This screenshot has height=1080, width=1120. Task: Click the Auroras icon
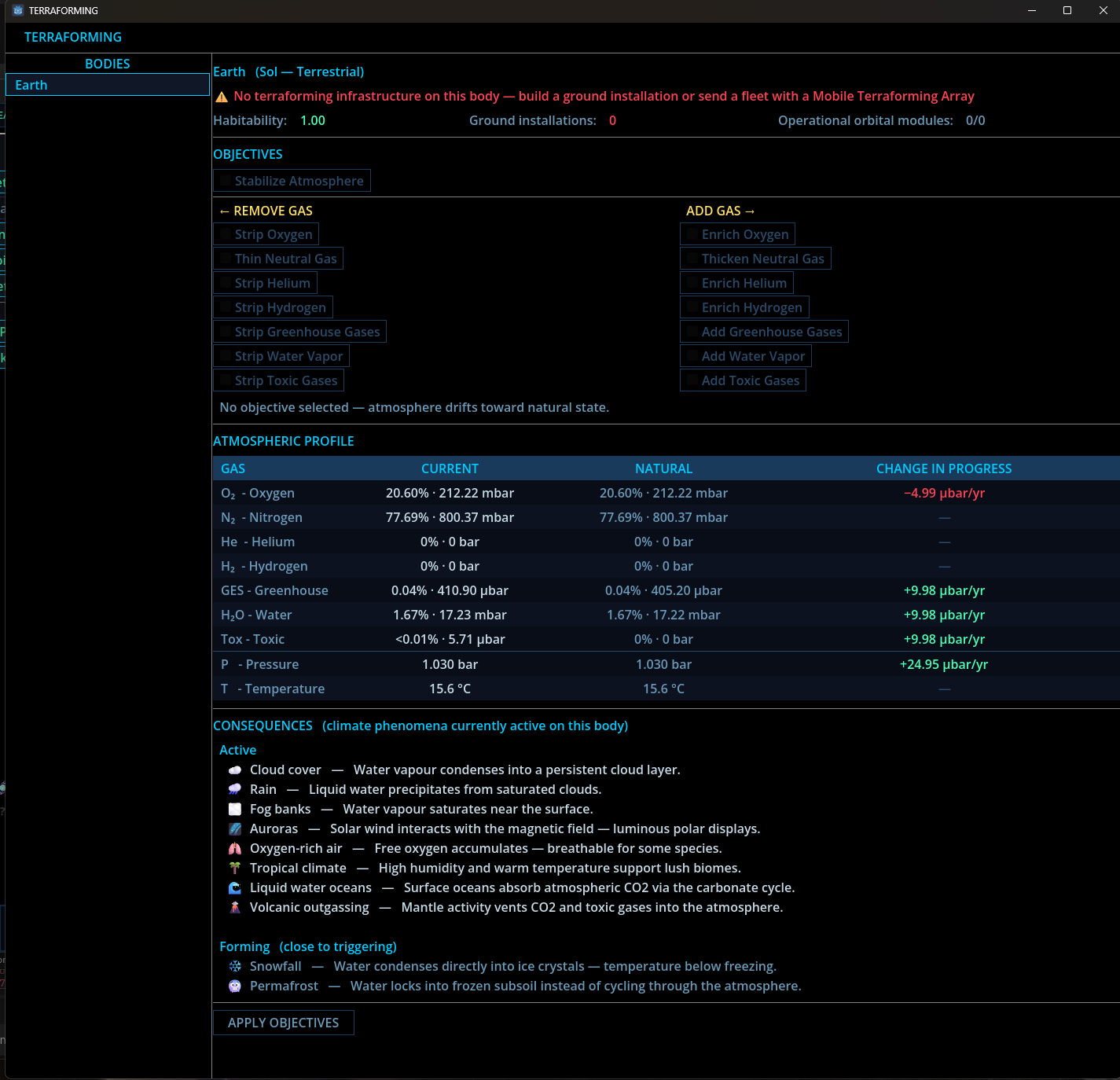point(235,829)
